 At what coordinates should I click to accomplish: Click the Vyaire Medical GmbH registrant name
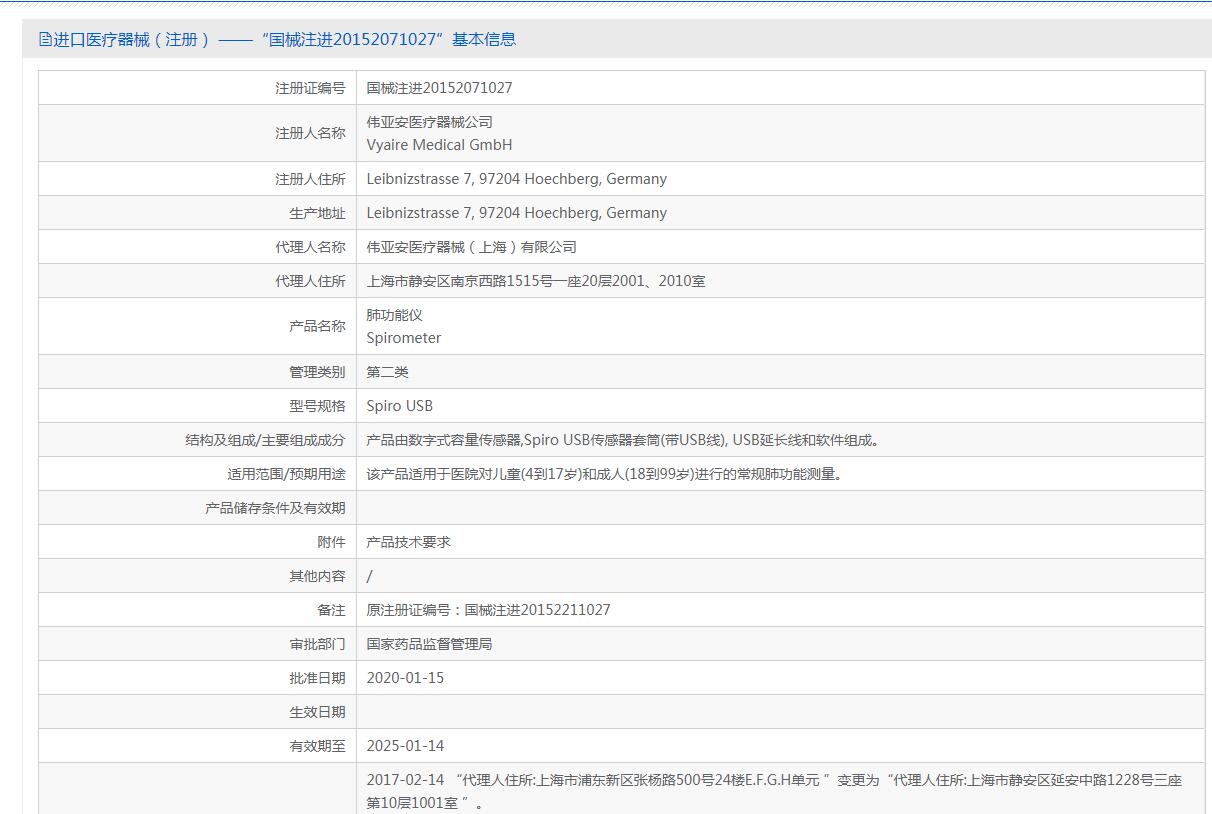coord(439,145)
